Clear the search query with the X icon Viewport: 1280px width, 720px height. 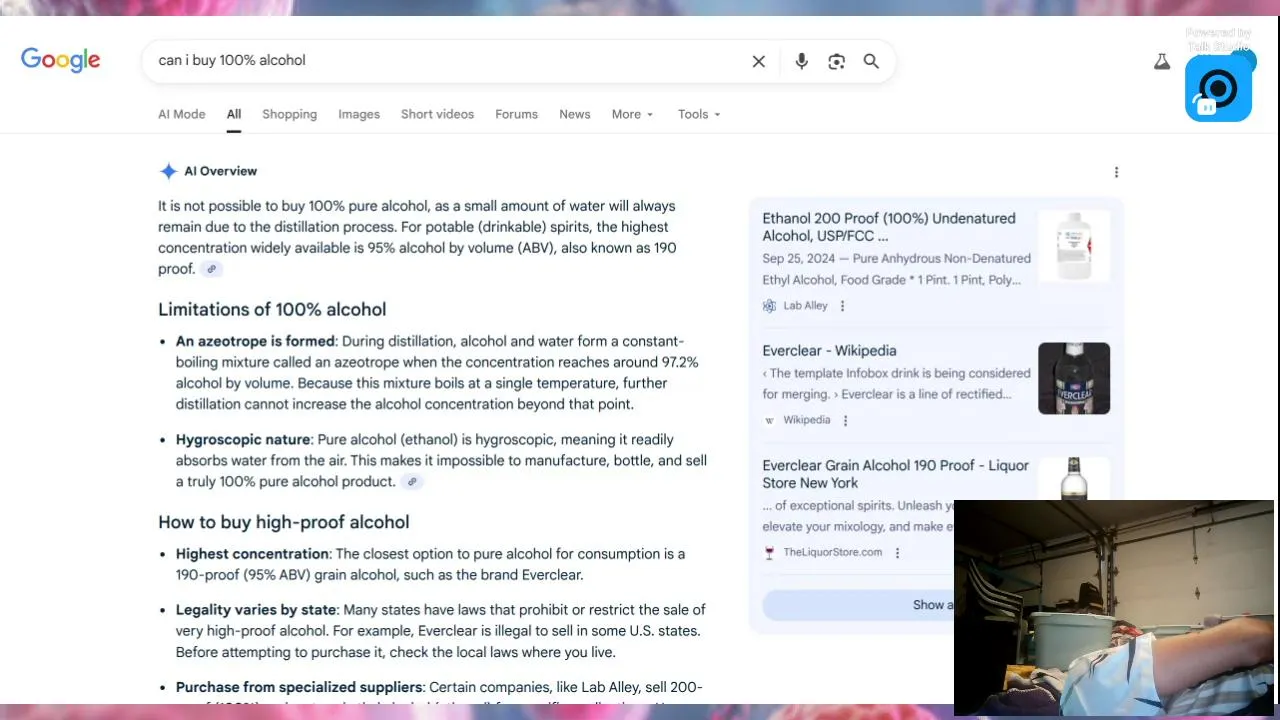pyautogui.click(x=759, y=61)
